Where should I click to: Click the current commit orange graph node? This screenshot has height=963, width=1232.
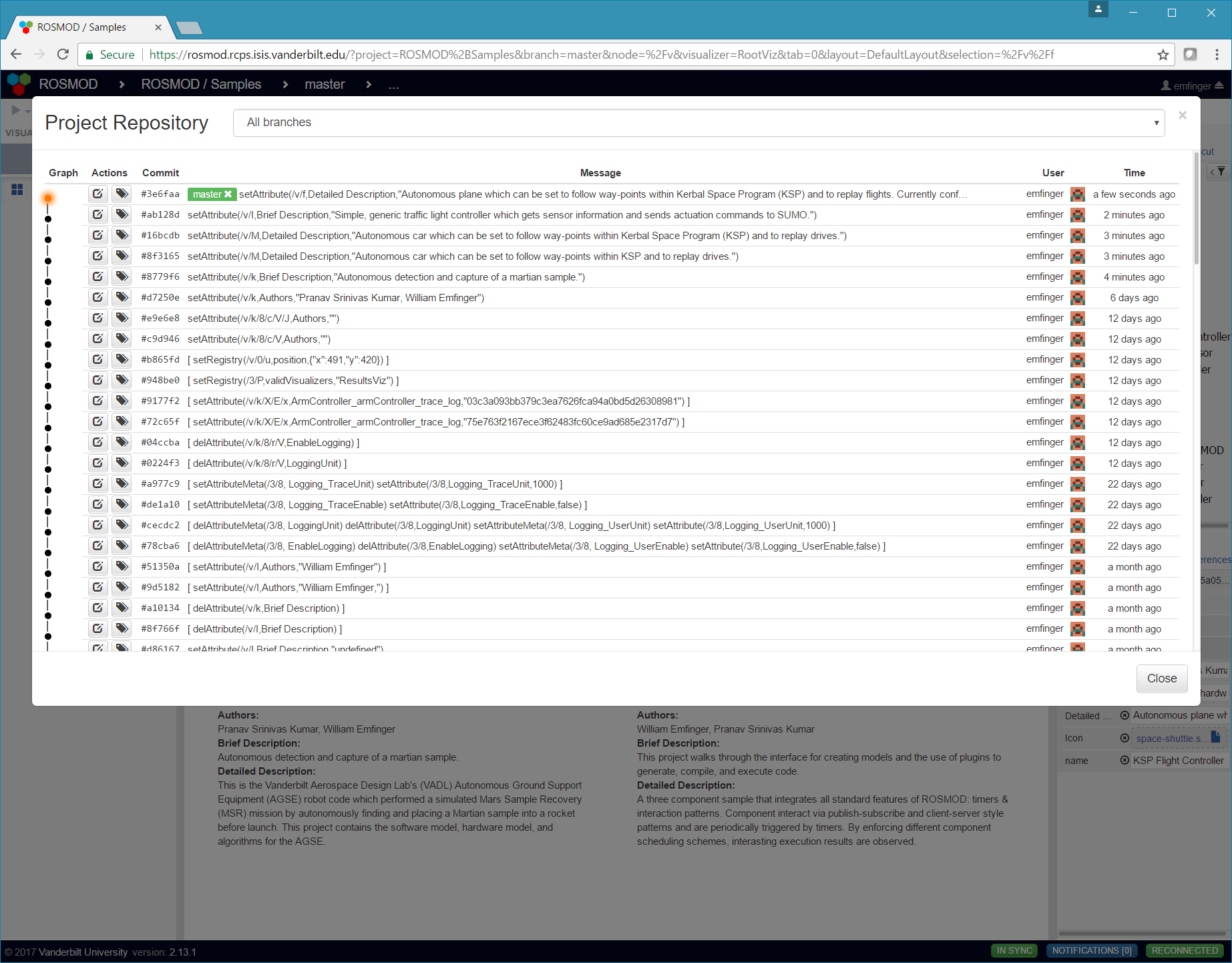tap(48, 198)
